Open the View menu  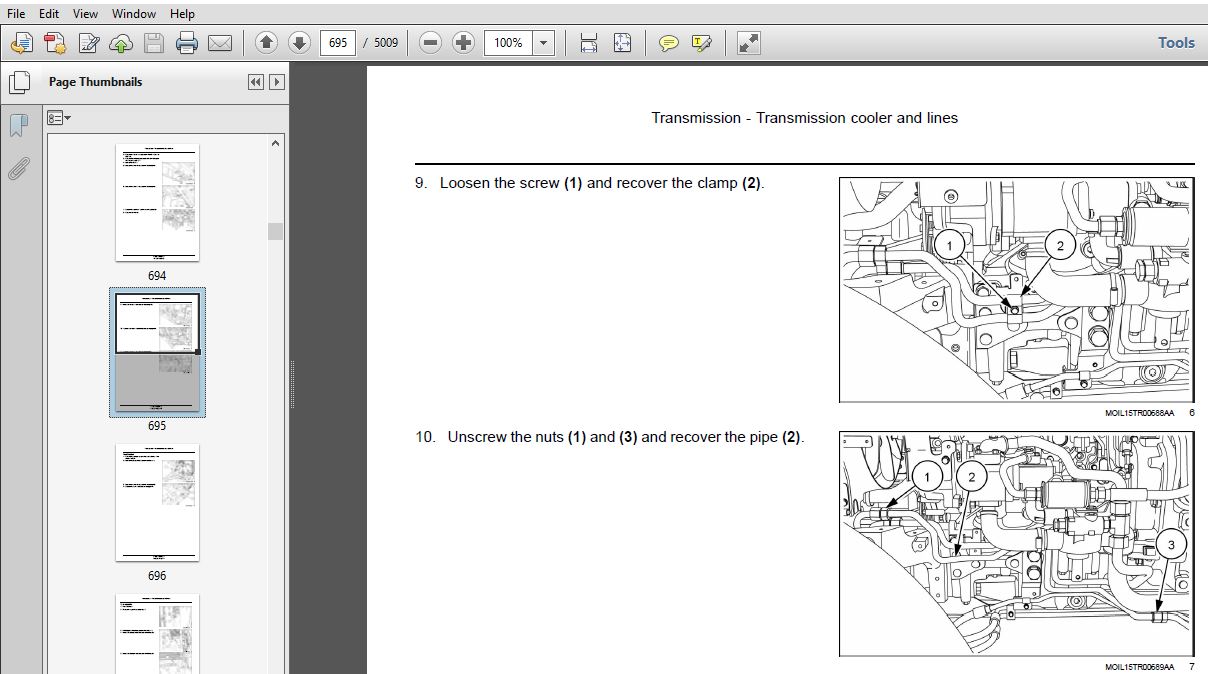86,14
